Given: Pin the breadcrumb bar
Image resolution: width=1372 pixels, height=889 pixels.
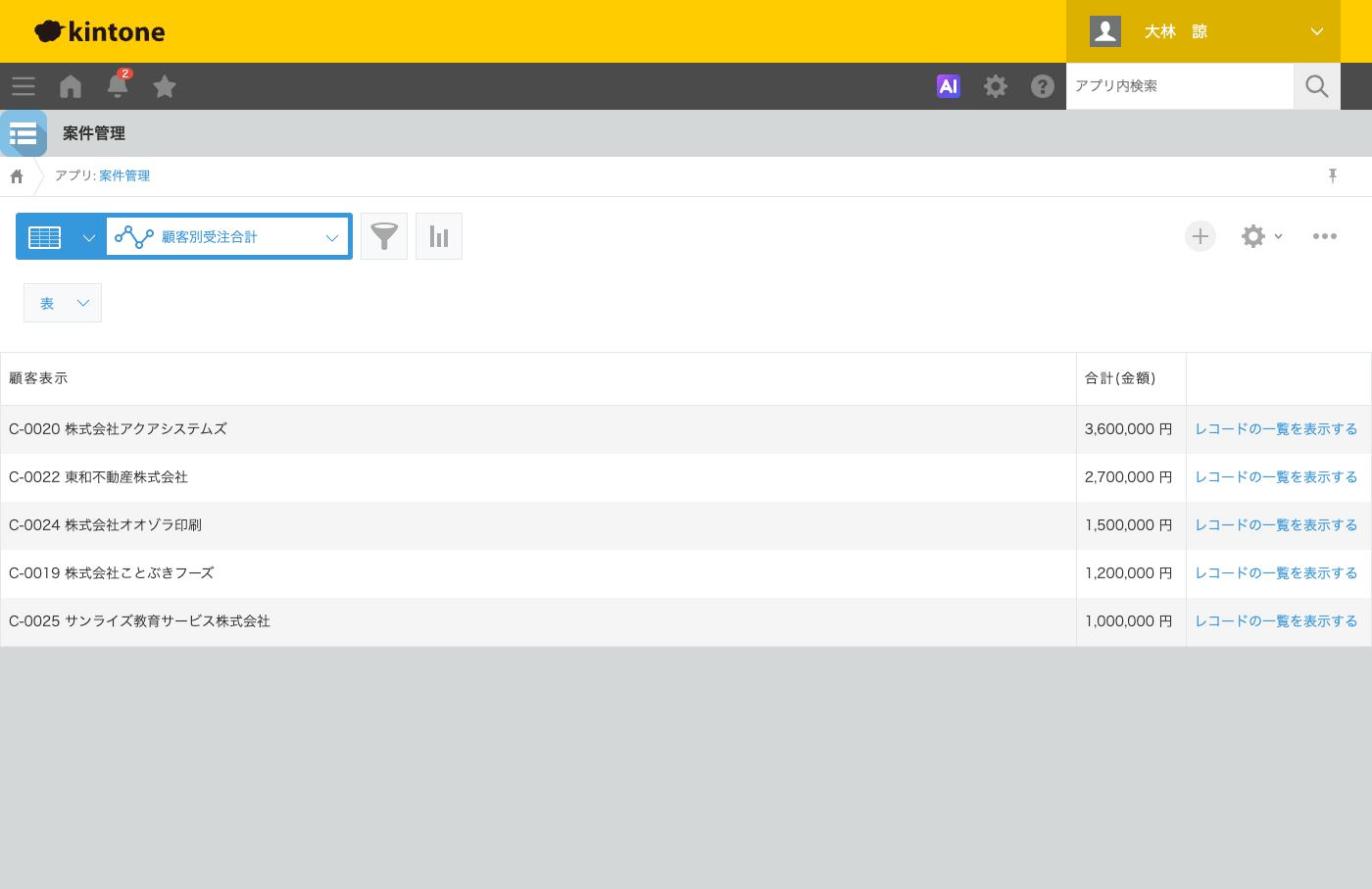Looking at the screenshot, I should [x=1332, y=176].
